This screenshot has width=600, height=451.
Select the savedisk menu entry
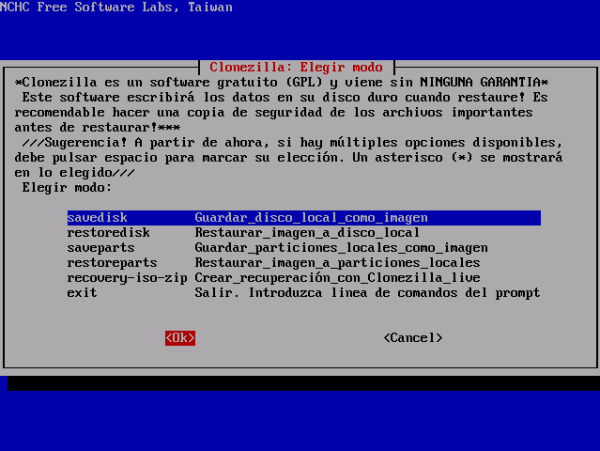(x=97, y=217)
